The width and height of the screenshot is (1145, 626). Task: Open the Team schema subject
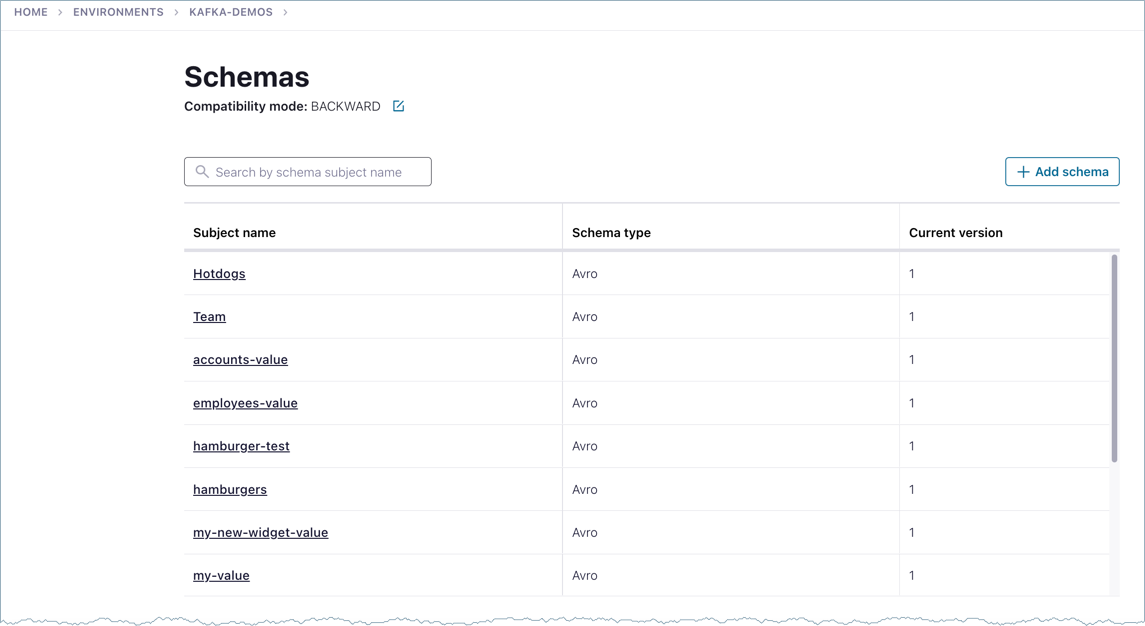[x=209, y=316]
